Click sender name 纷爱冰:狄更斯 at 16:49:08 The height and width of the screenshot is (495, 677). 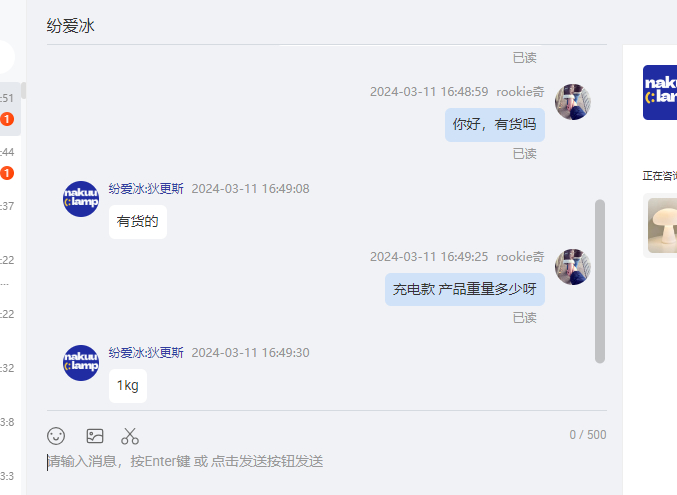pos(146,189)
